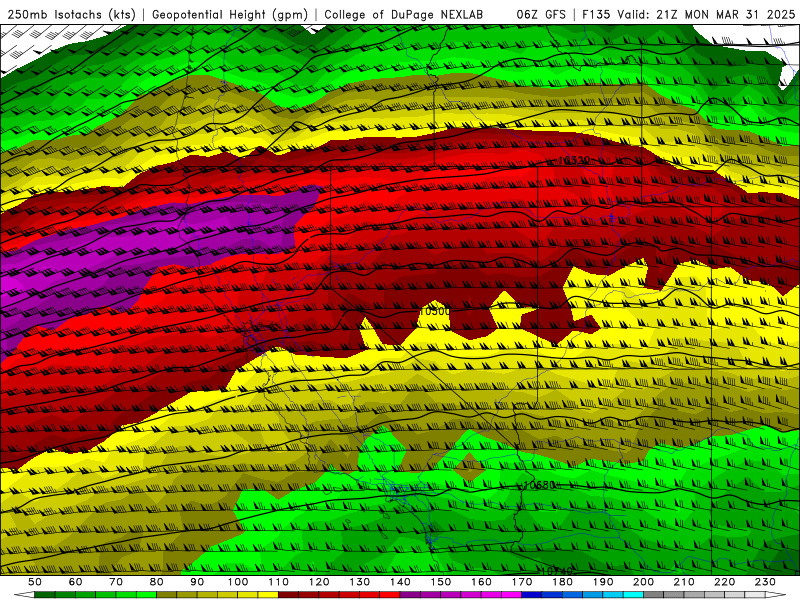Click the 210 value on the color scale
Image resolution: width=800 pixels, height=600 pixels.
684,582
